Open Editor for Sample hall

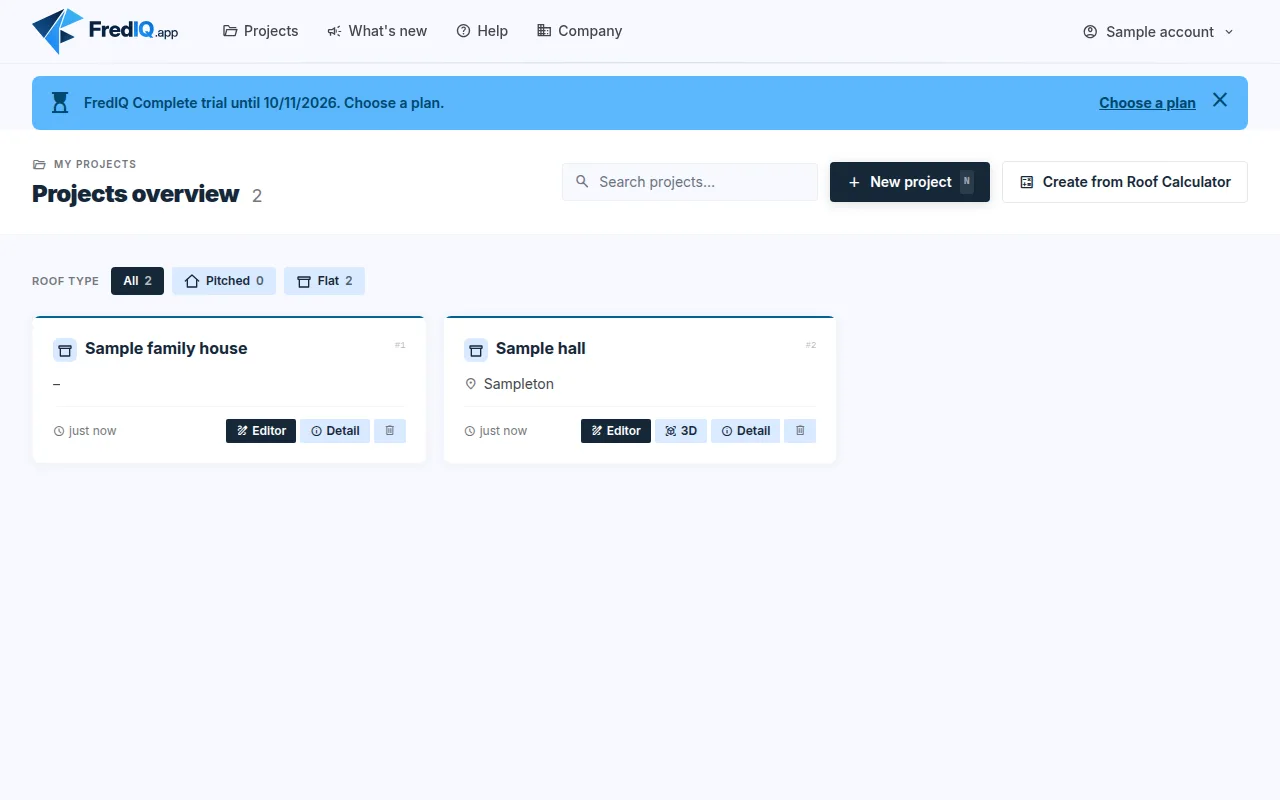pos(616,431)
